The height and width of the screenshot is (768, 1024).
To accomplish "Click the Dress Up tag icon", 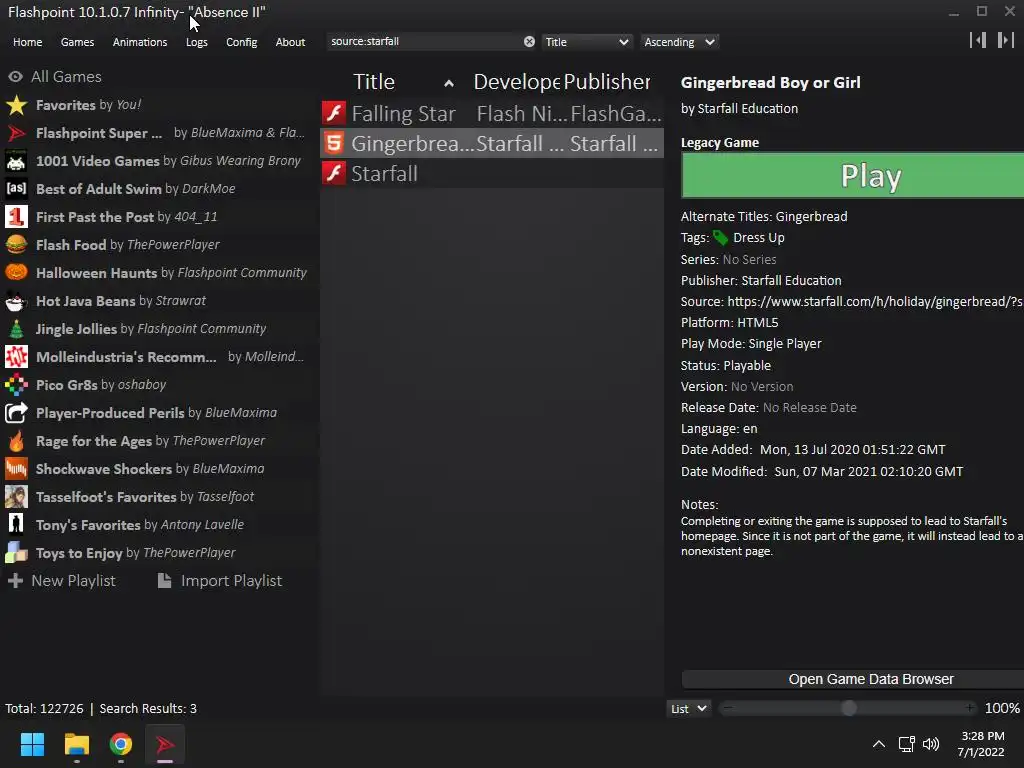I will 720,238.
